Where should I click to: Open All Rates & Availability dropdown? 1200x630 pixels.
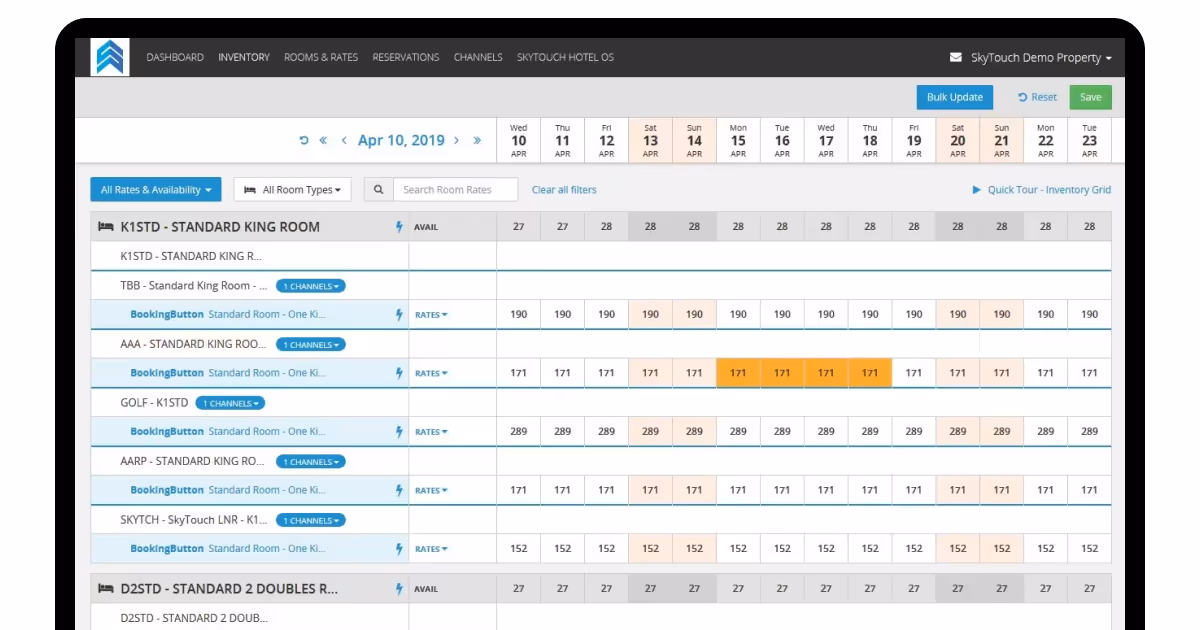tap(157, 190)
